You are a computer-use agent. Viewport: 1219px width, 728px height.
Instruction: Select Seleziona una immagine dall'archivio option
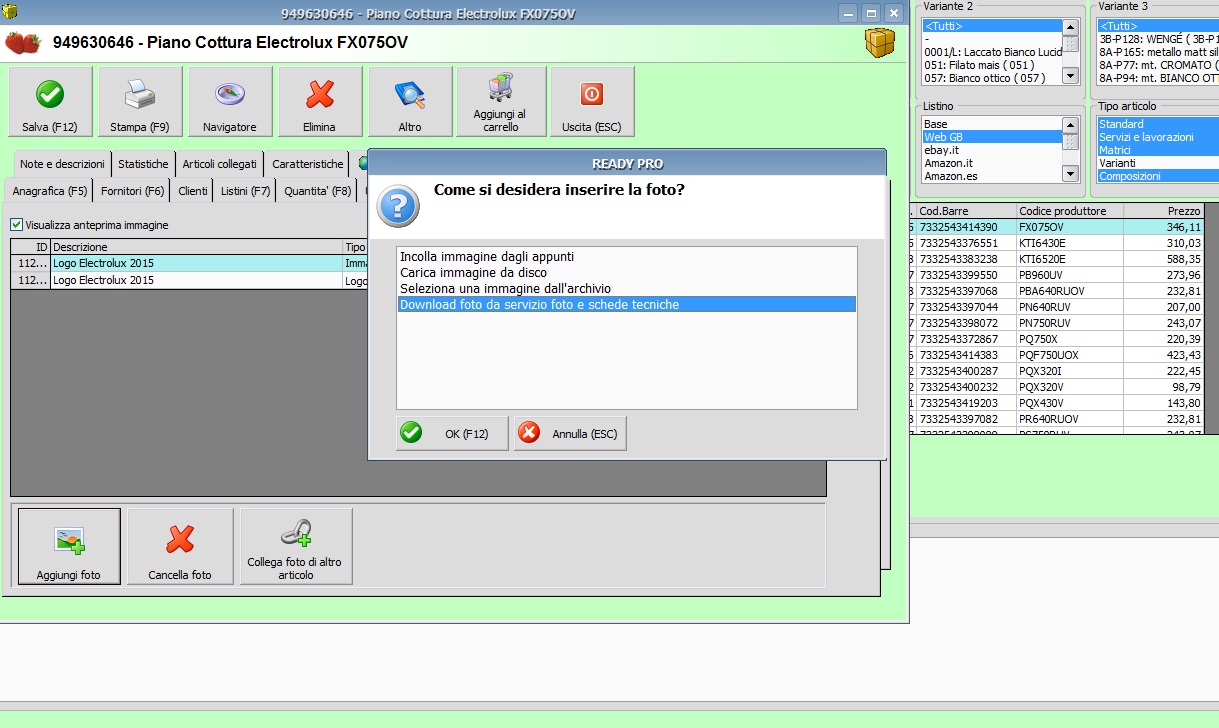tap(626, 288)
